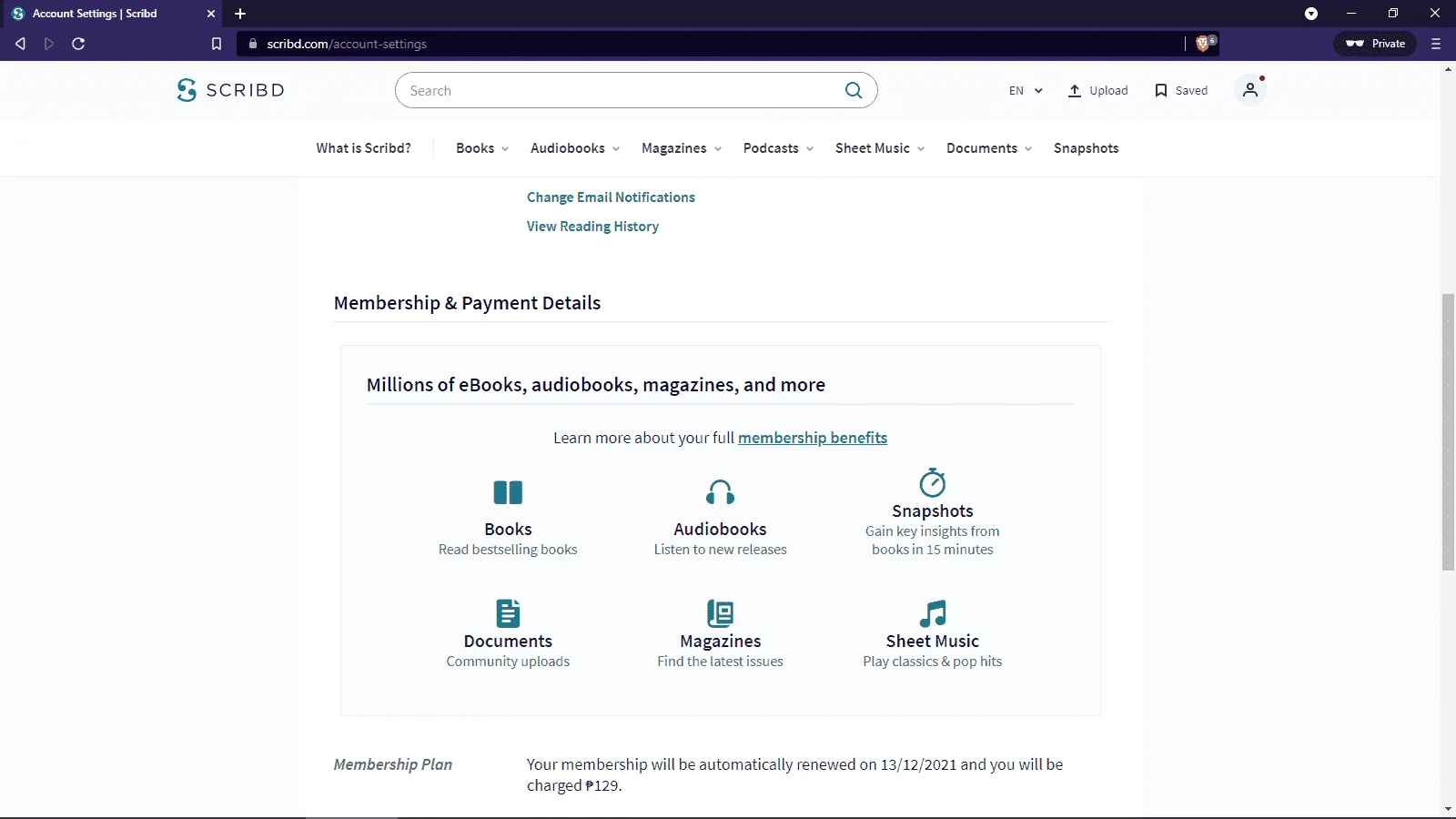Expand the Podcasts menu
The height and width of the screenshot is (819, 1456).
[x=778, y=148]
